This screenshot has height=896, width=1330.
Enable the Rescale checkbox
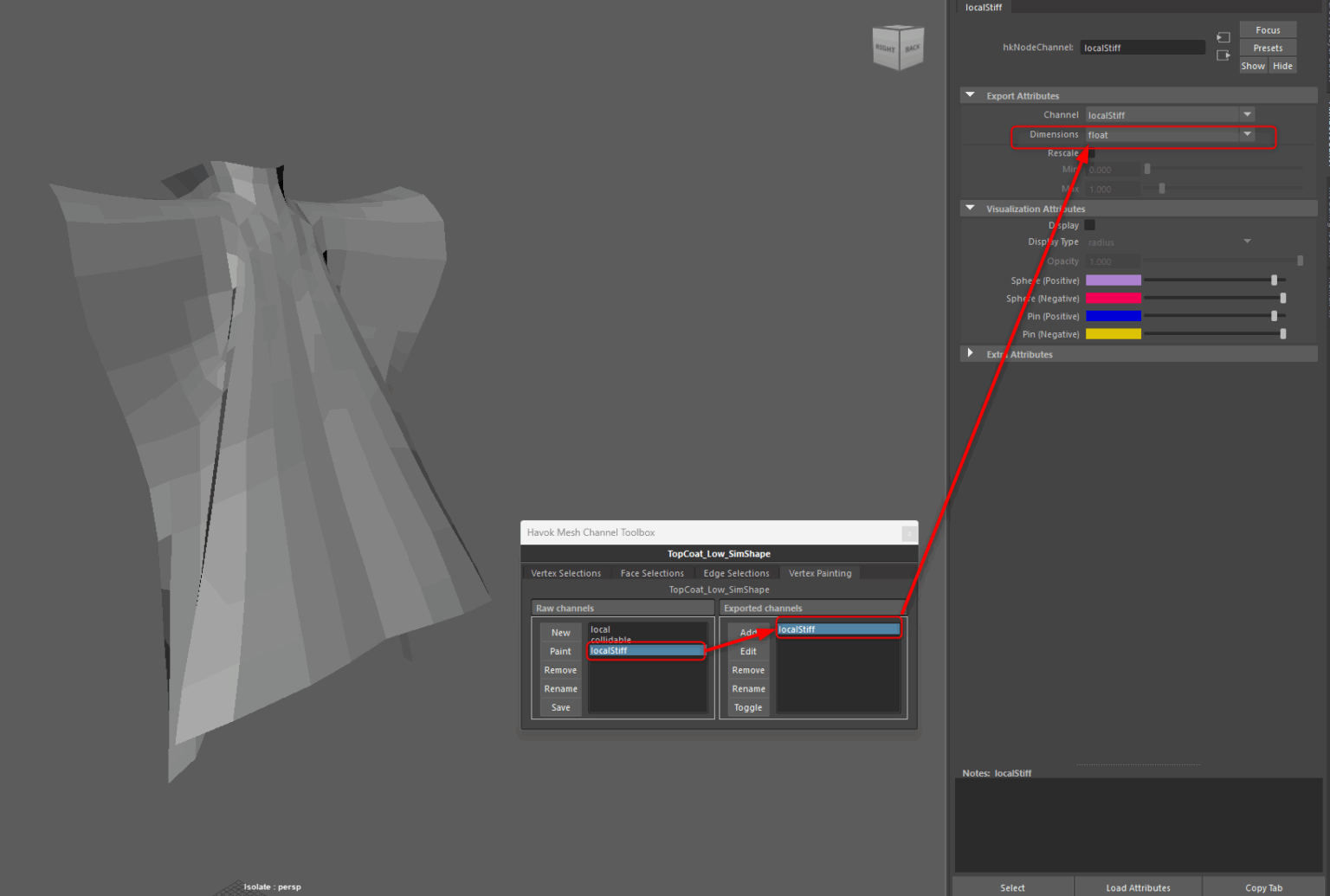[x=1090, y=153]
